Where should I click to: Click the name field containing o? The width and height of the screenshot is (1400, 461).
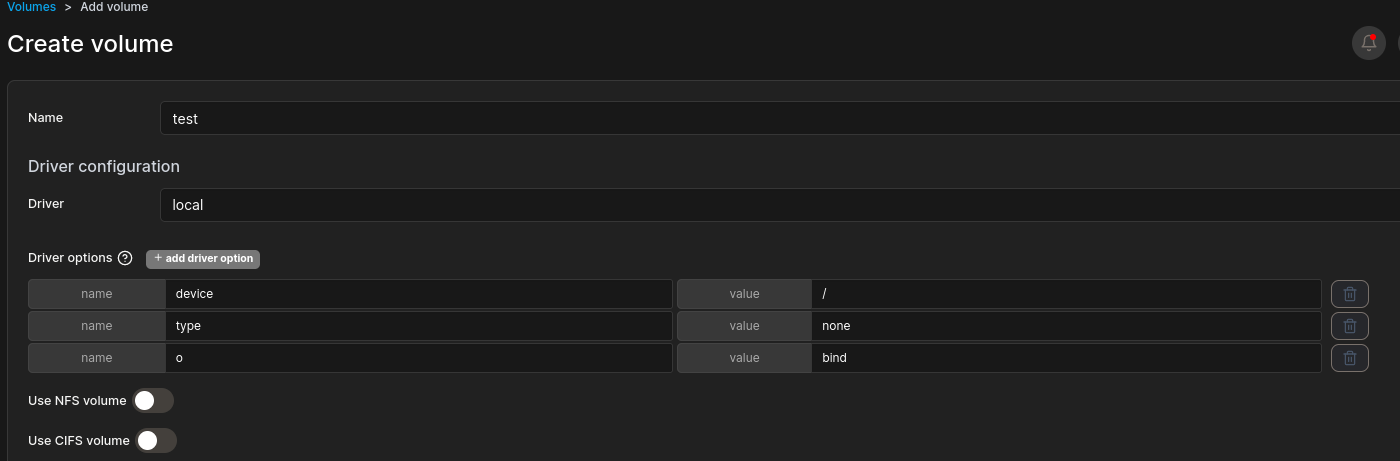point(418,358)
